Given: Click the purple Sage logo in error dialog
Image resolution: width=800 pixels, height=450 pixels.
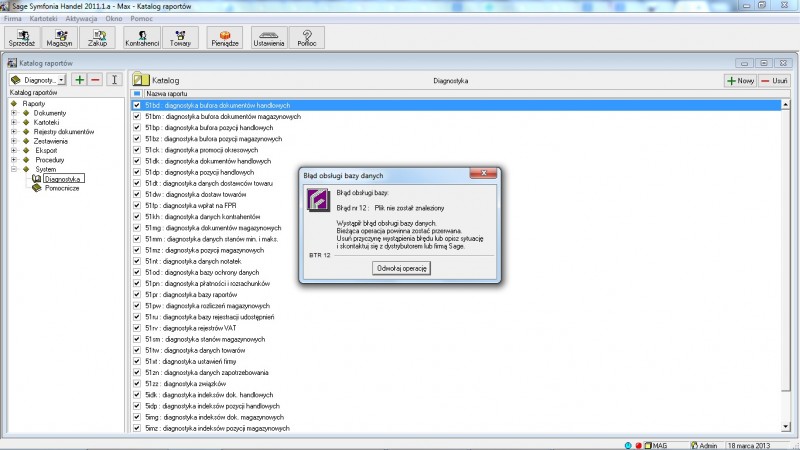Looking at the screenshot, I should [x=318, y=199].
